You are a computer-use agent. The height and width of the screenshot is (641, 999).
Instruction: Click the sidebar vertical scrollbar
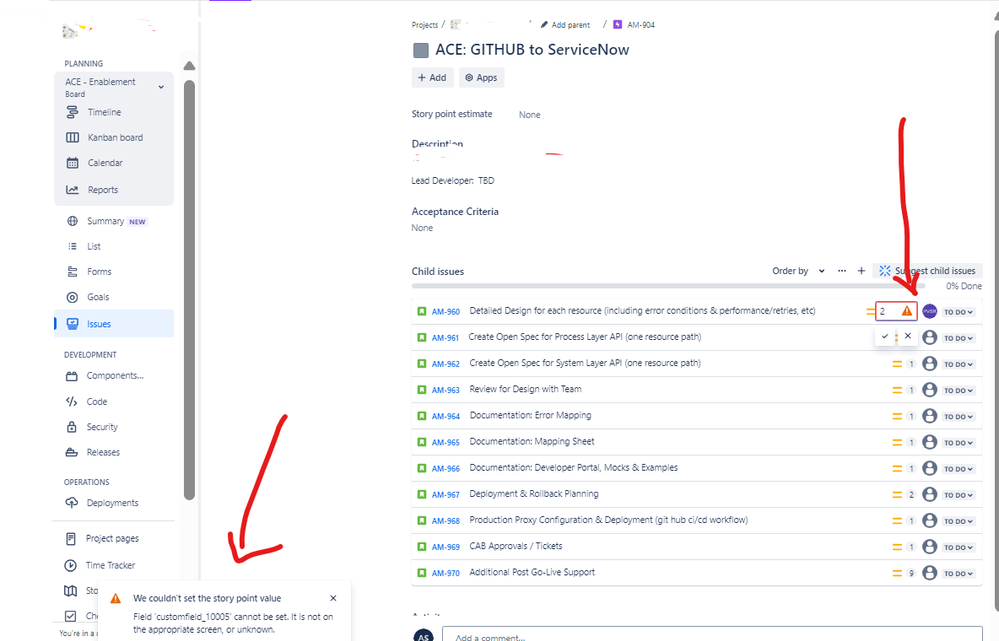[x=189, y=290]
